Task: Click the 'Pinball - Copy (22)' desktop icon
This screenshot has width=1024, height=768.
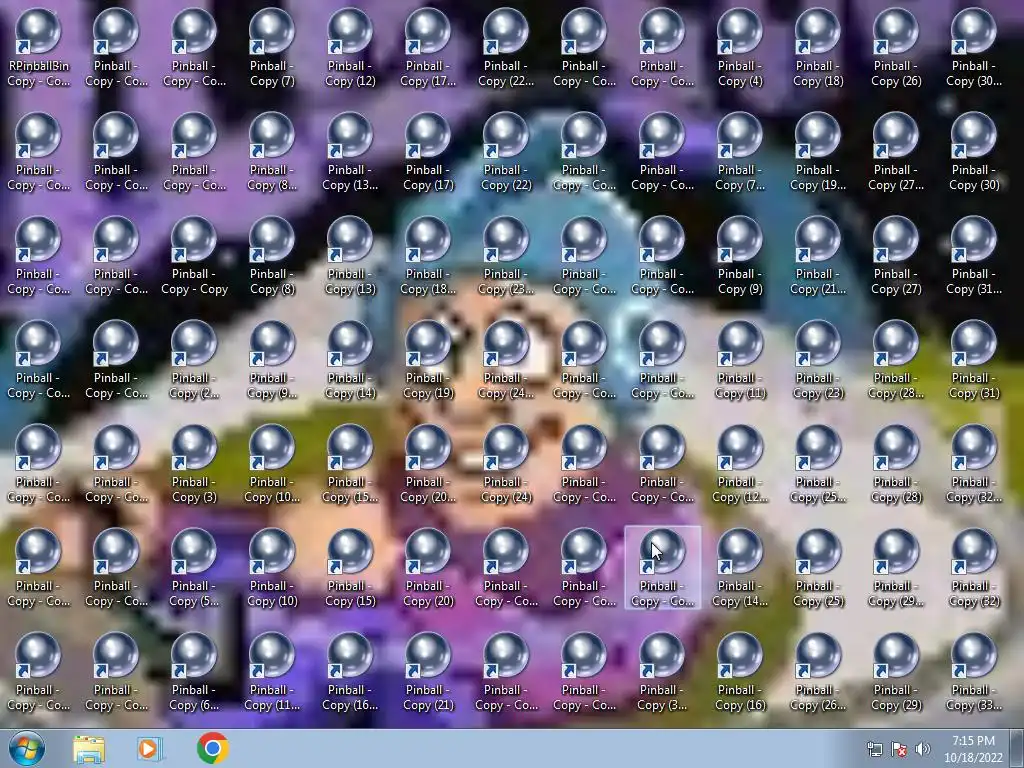Action: [x=506, y=152]
